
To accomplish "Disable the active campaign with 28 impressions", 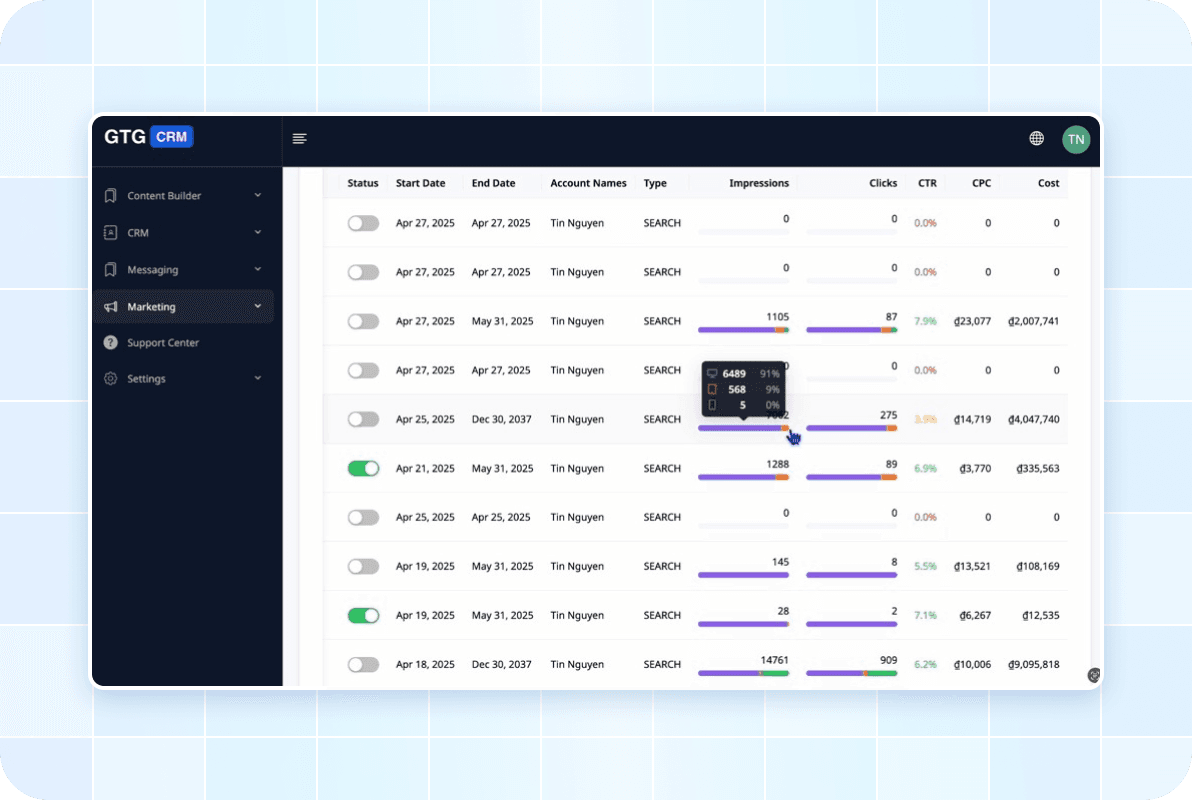I will [x=363, y=615].
